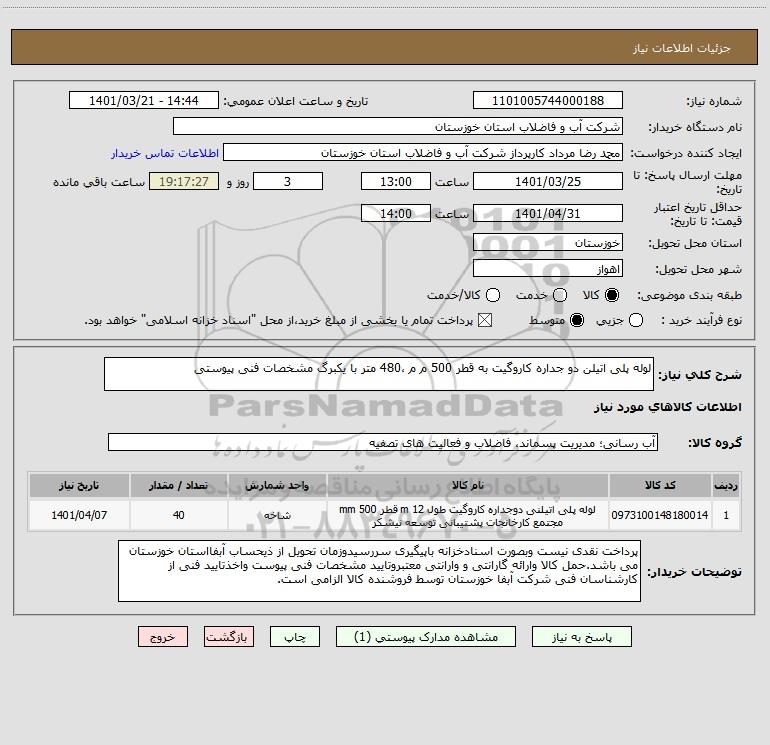Click the remaining days field showing 3
770x745 pixels.
click(288, 181)
